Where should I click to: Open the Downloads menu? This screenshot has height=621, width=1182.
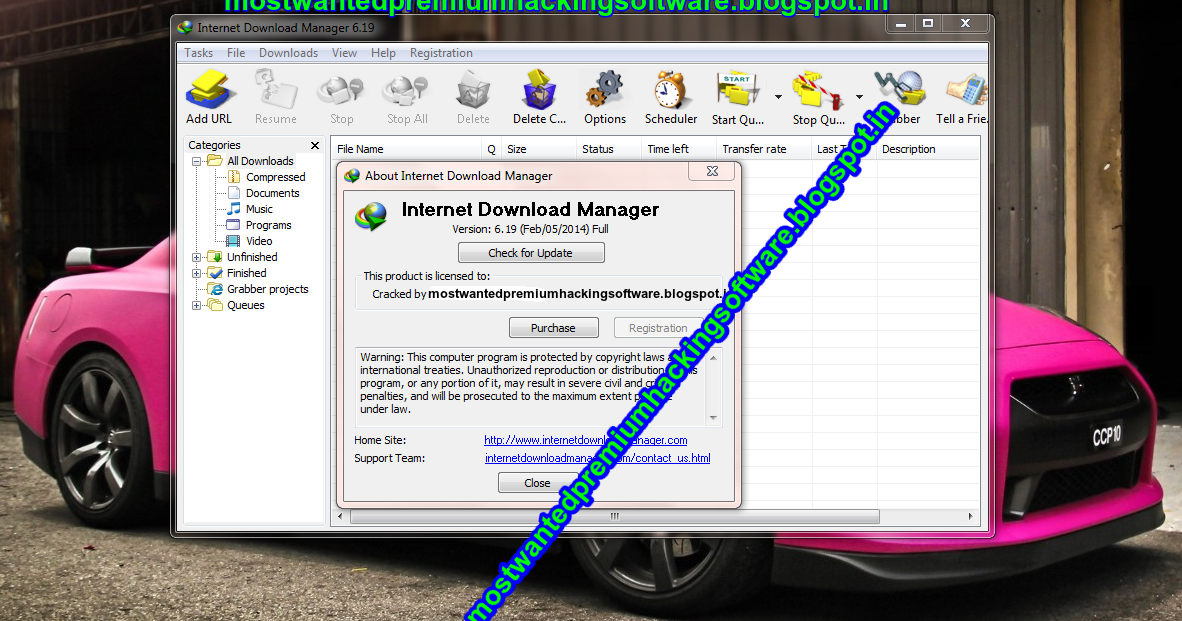tap(288, 53)
